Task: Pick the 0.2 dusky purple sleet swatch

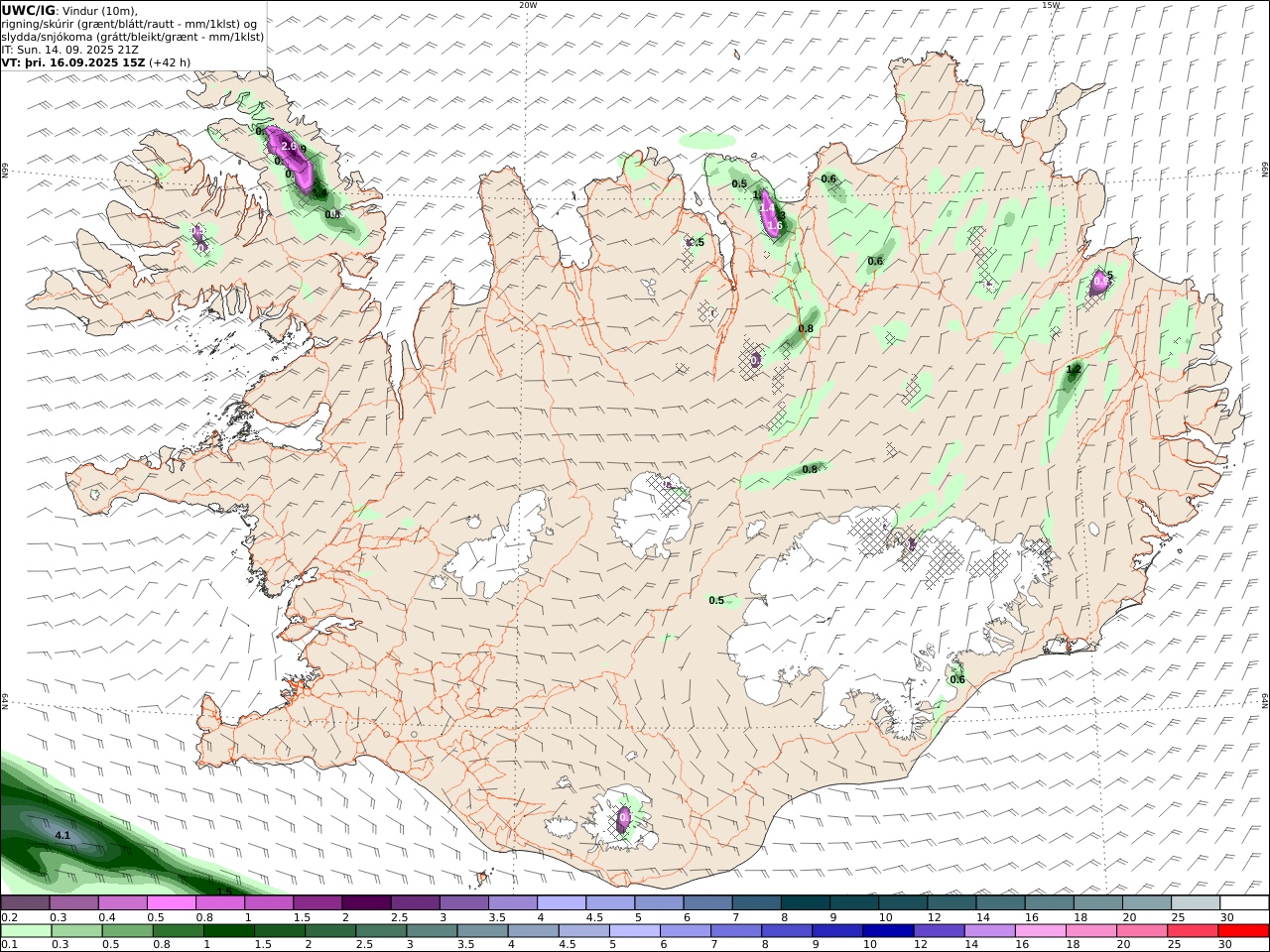Action: pos(25,903)
